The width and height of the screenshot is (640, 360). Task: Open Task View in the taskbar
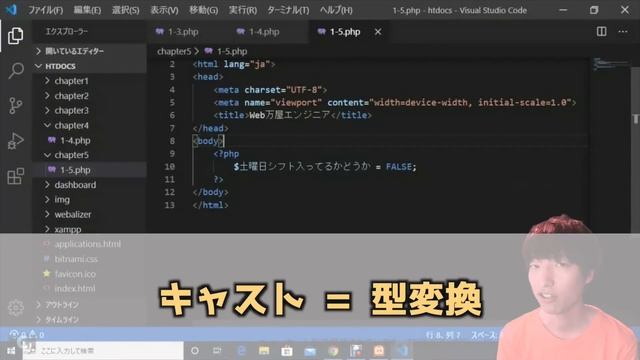click(x=217, y=351)
